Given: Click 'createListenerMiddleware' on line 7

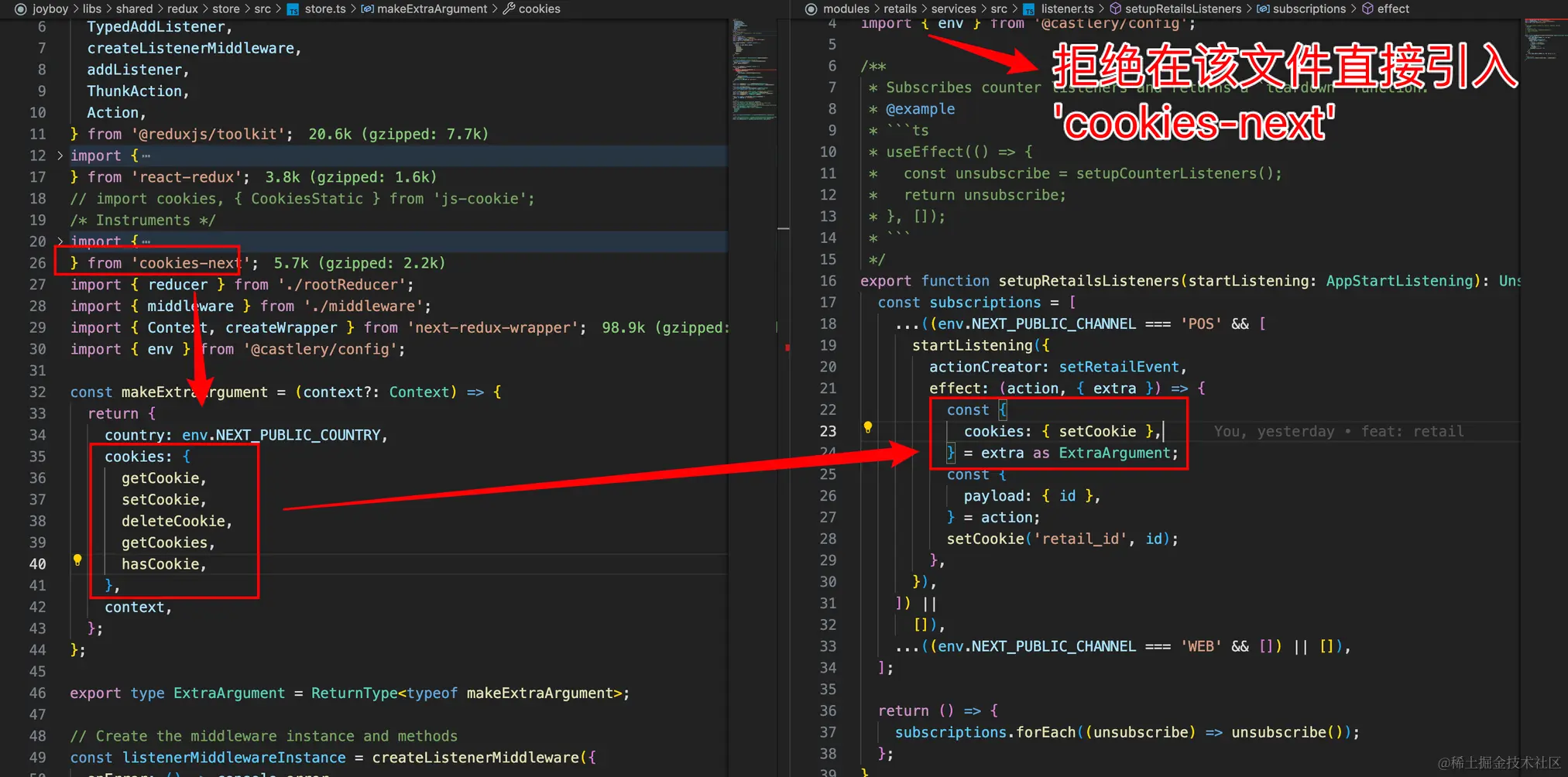Looking at the screenshot, I should click(190, 49).
